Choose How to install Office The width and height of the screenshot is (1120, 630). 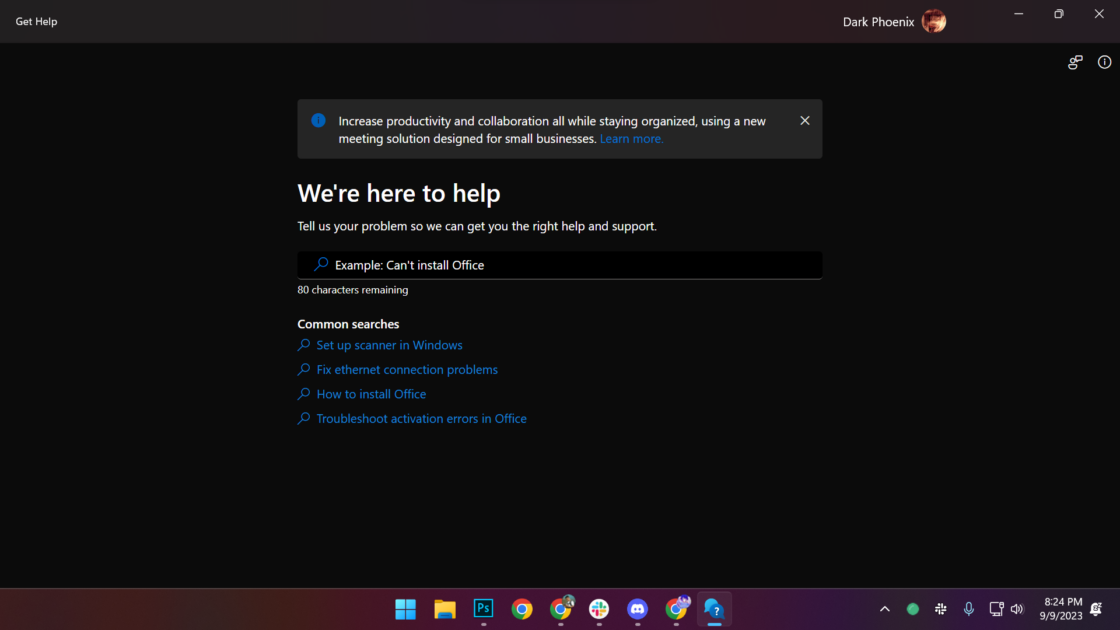pyautogui.click(x=371, y=394)
